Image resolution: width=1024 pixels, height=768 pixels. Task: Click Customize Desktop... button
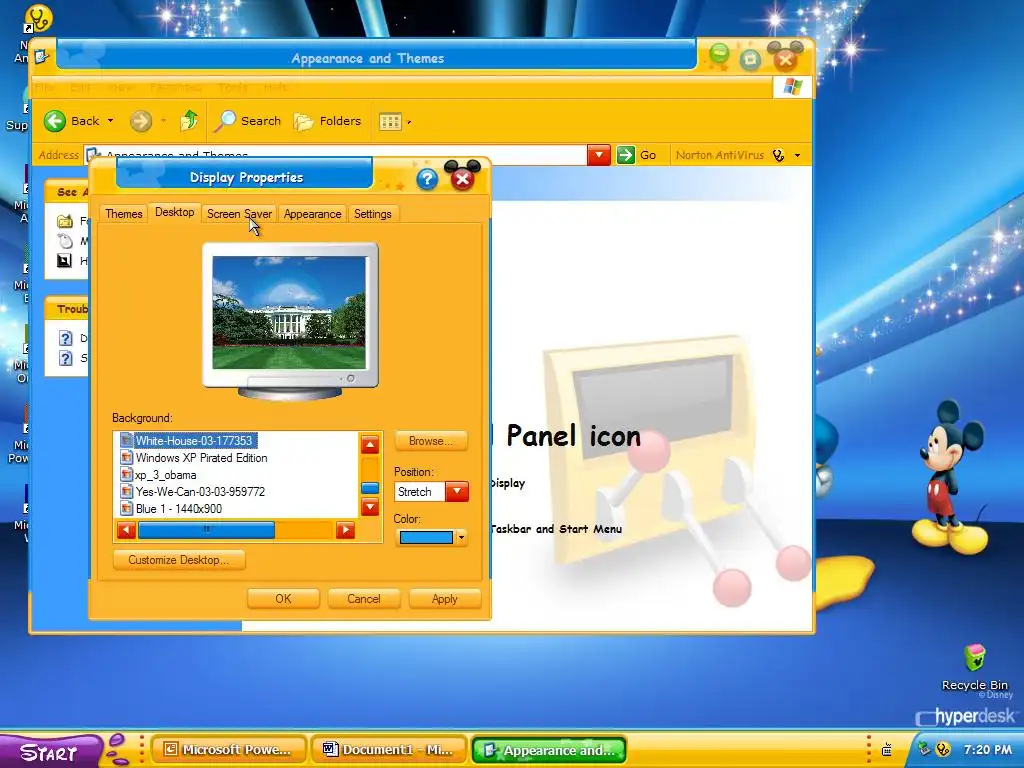(x=179, y=560)
